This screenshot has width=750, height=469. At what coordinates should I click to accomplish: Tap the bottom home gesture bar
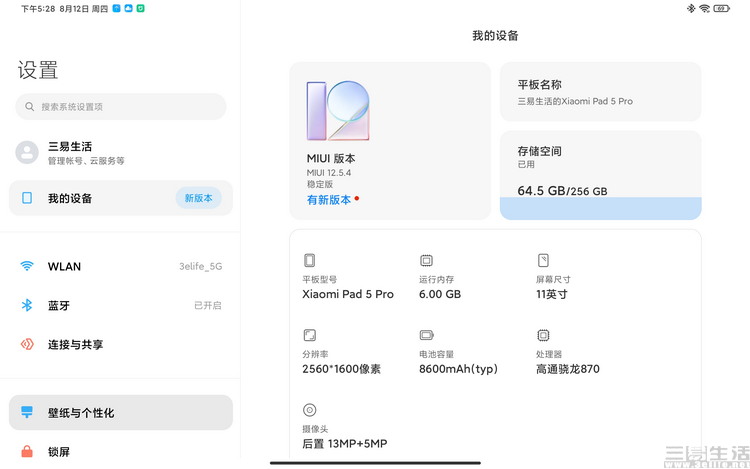pyautogui.click(x=375, y=463)
